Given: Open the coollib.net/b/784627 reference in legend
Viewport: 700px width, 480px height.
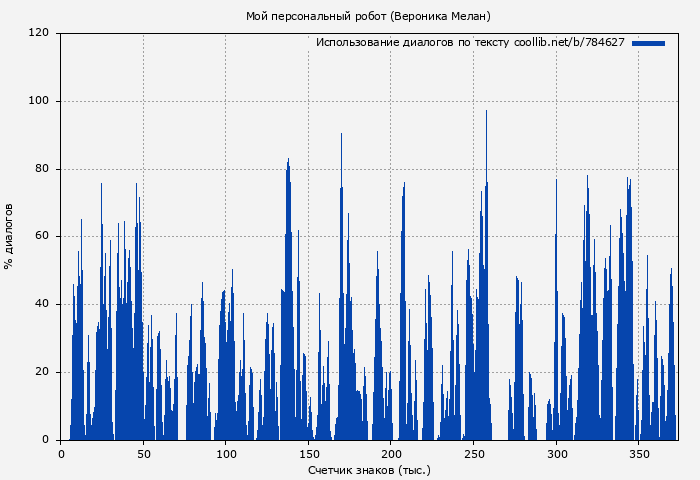Looking at the screenshot, I should tap(569, 43).
